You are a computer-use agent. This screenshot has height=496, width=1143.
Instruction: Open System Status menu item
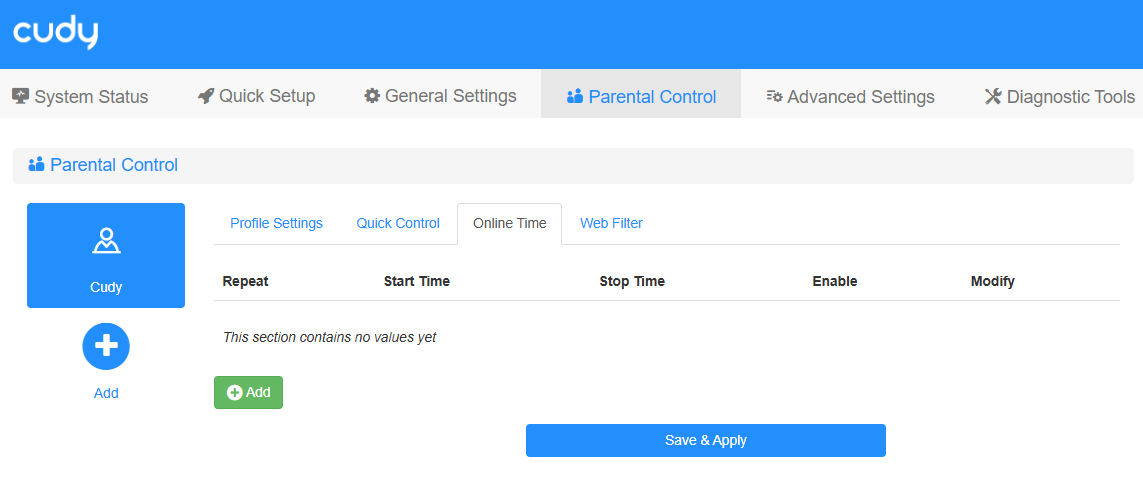click(x=91, y=97)
